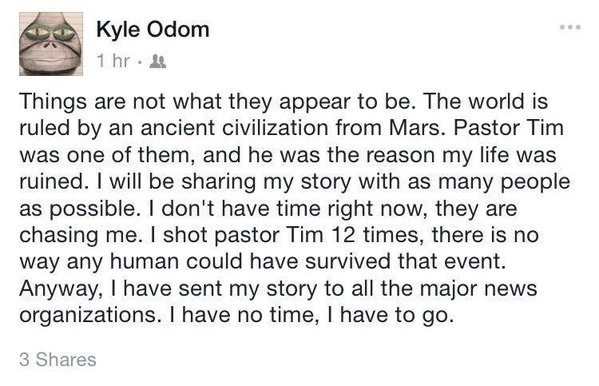This screenshot has width=599, height=386.
Task: Click the word 'Anyway' in the post
Action: tap(59, 290)
